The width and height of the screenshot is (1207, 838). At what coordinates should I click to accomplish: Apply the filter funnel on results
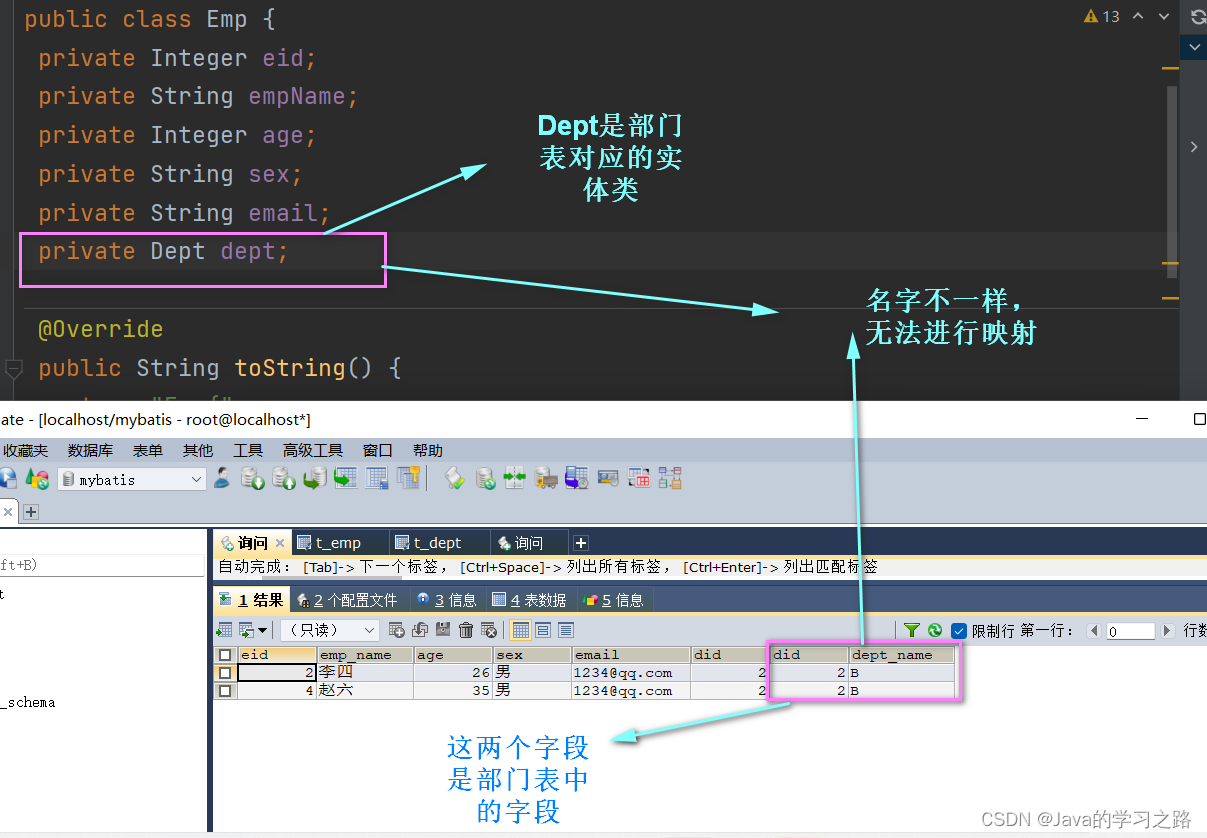pos(911,630)
